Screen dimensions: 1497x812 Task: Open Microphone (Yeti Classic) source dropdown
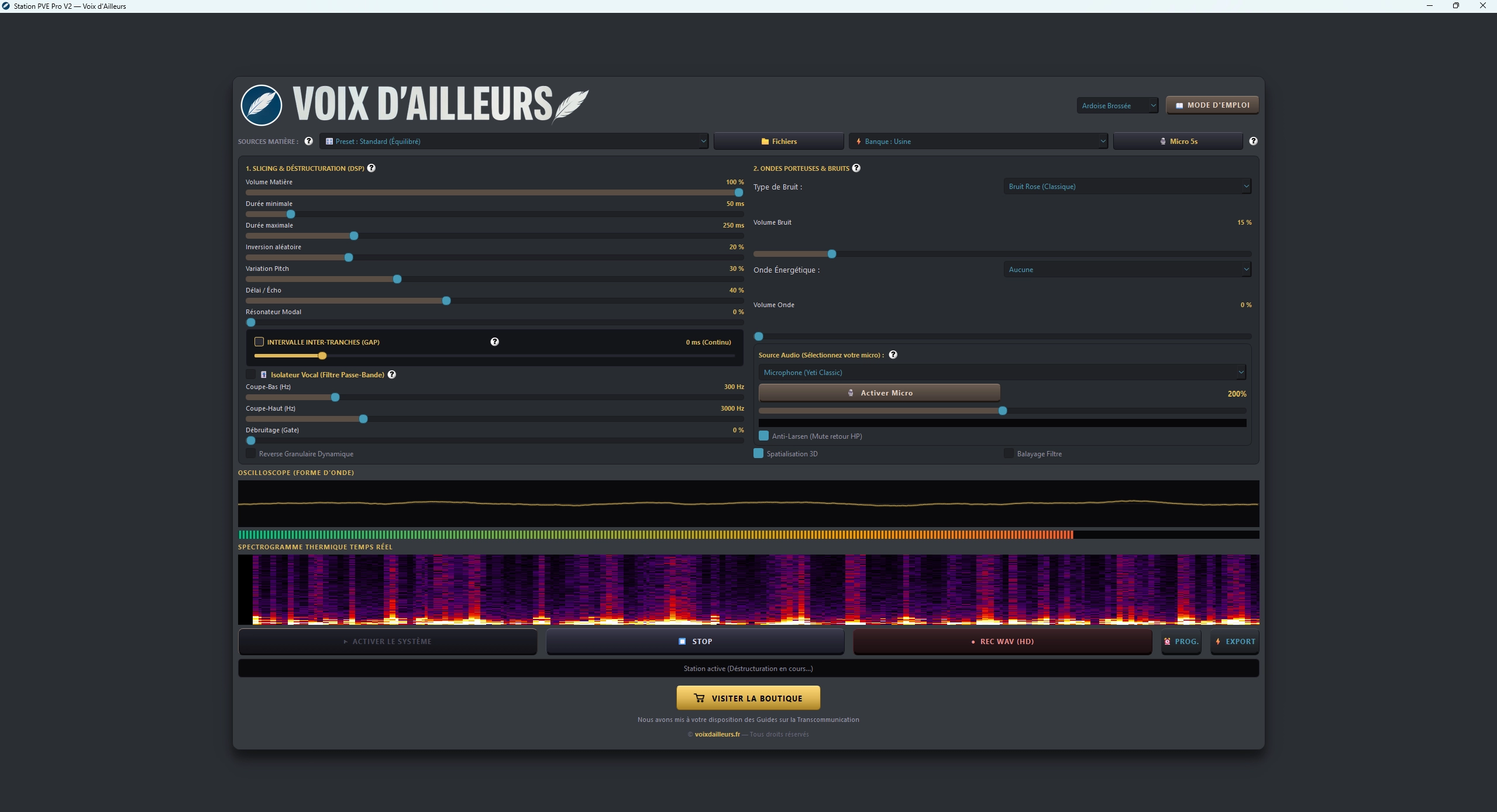(1002, 372)
